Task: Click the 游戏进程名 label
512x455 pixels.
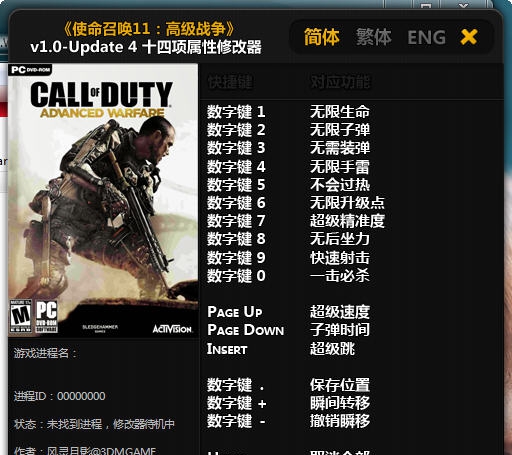Action: (x=45, y=353)
